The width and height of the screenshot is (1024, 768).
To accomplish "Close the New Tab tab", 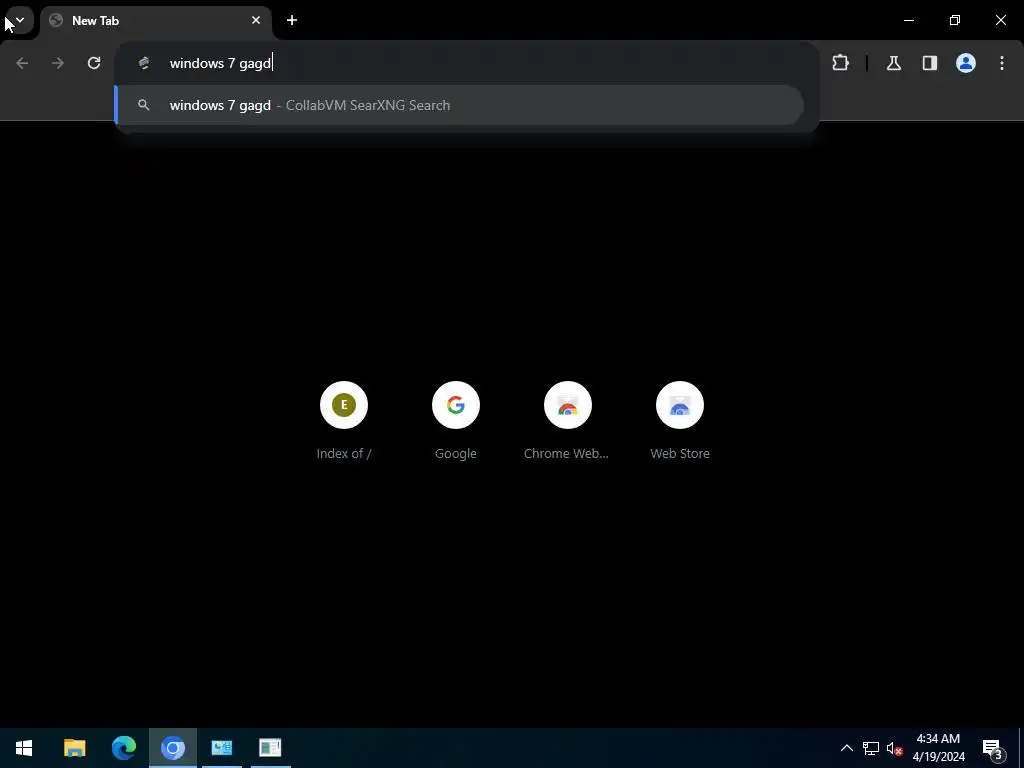I will [256, 20].
